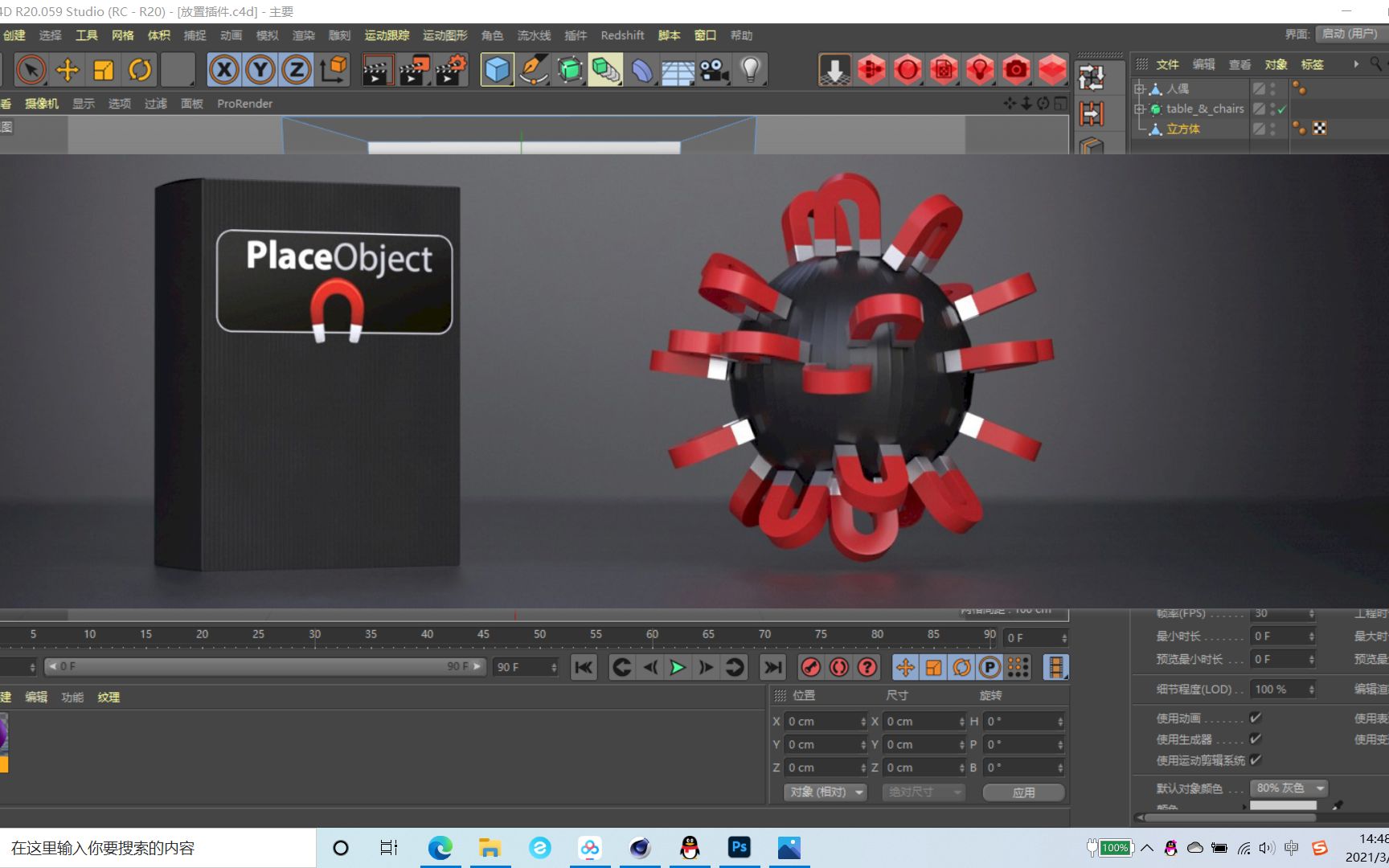Select the Rotate tool in the toolbar

[x=140, y=70]
